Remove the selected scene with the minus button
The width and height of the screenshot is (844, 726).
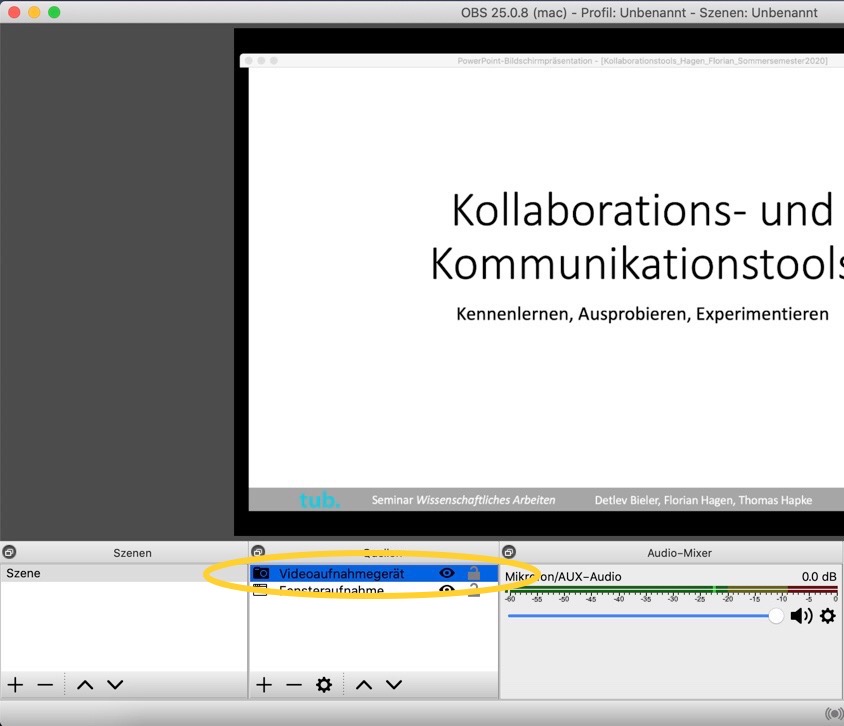45,685
